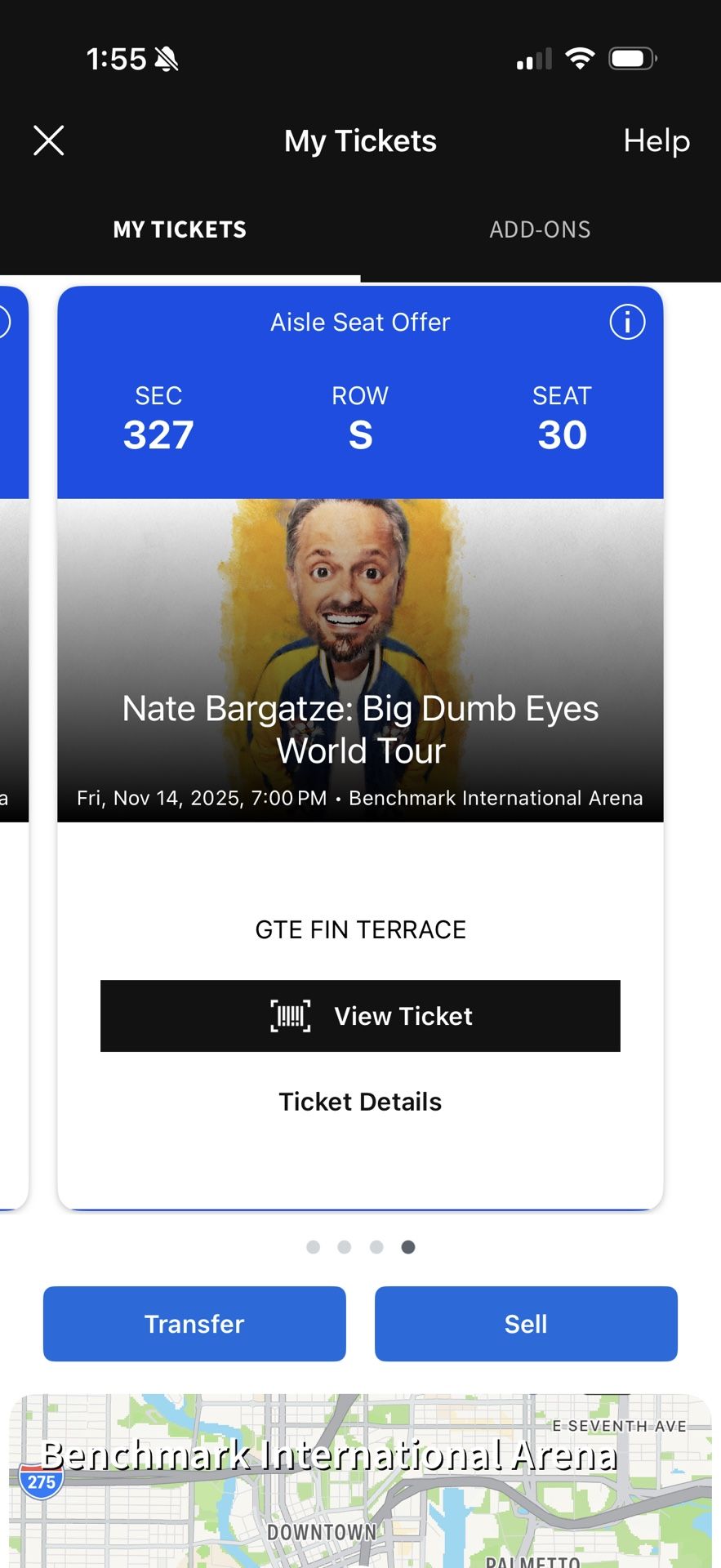Tap the Nate Bargatze event artwork
Screen dimensions: 721x1568
click(360, 604)
